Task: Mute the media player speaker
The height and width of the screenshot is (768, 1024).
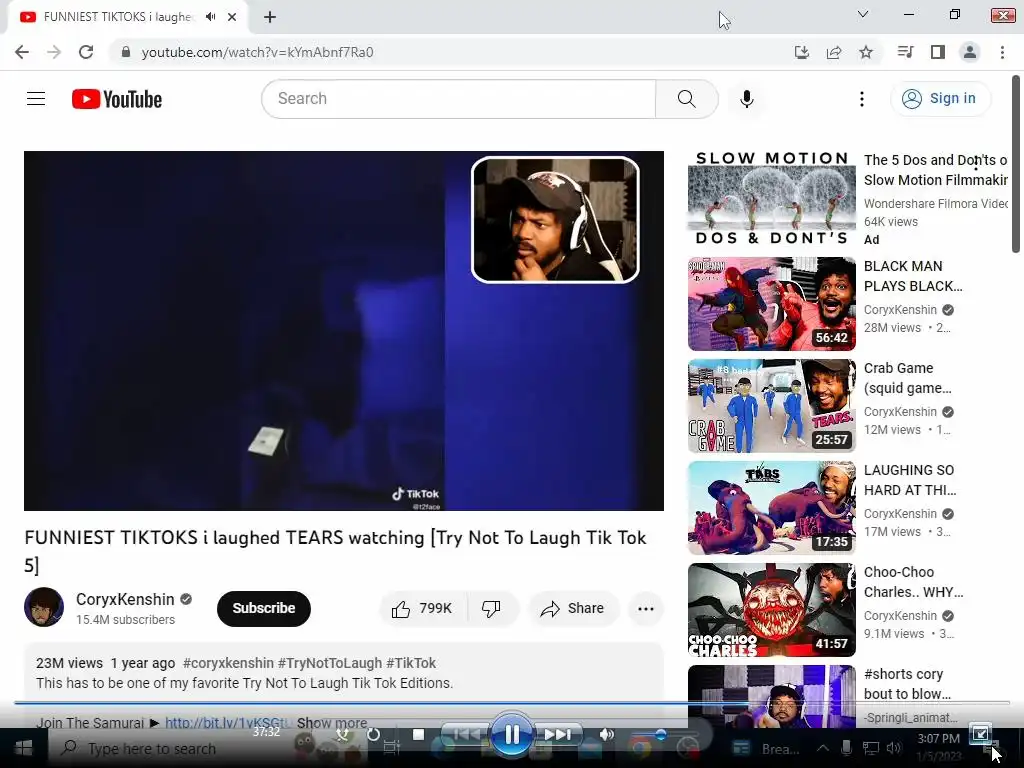Action: click(607, 734)
